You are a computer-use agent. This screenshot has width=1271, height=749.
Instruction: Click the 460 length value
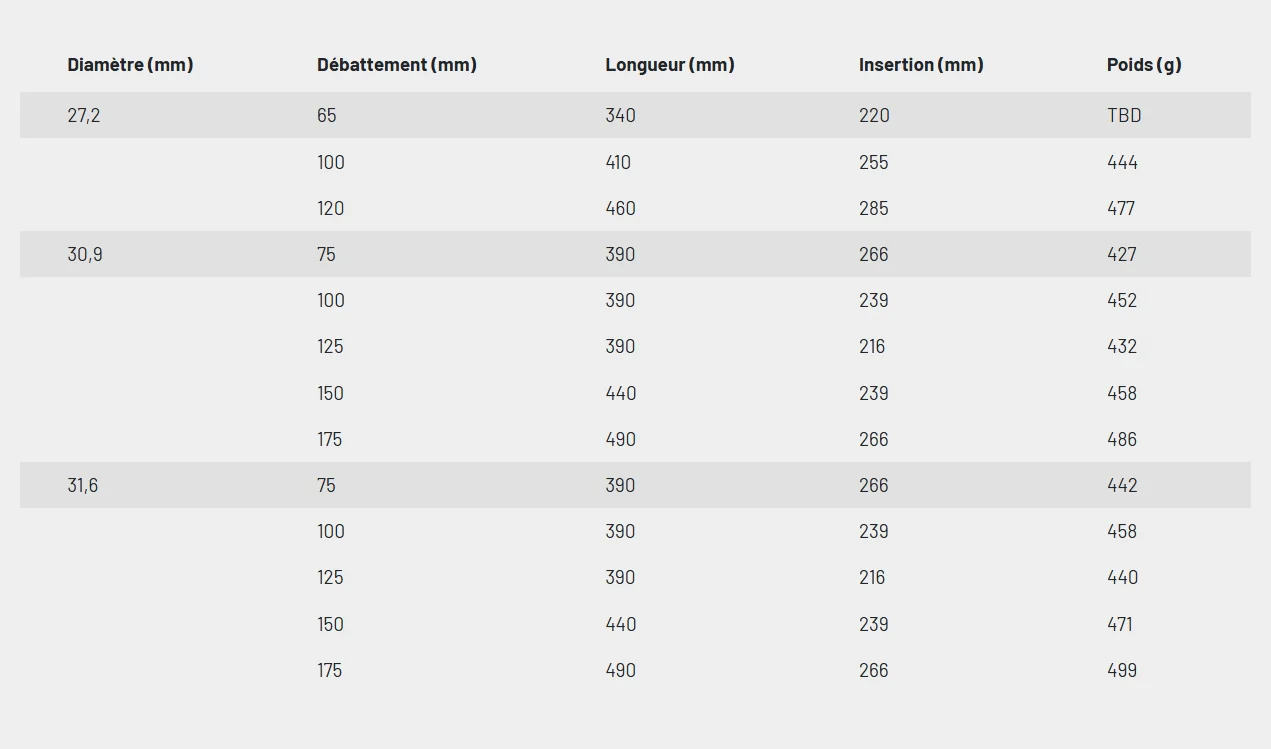[x=620, y=209]
